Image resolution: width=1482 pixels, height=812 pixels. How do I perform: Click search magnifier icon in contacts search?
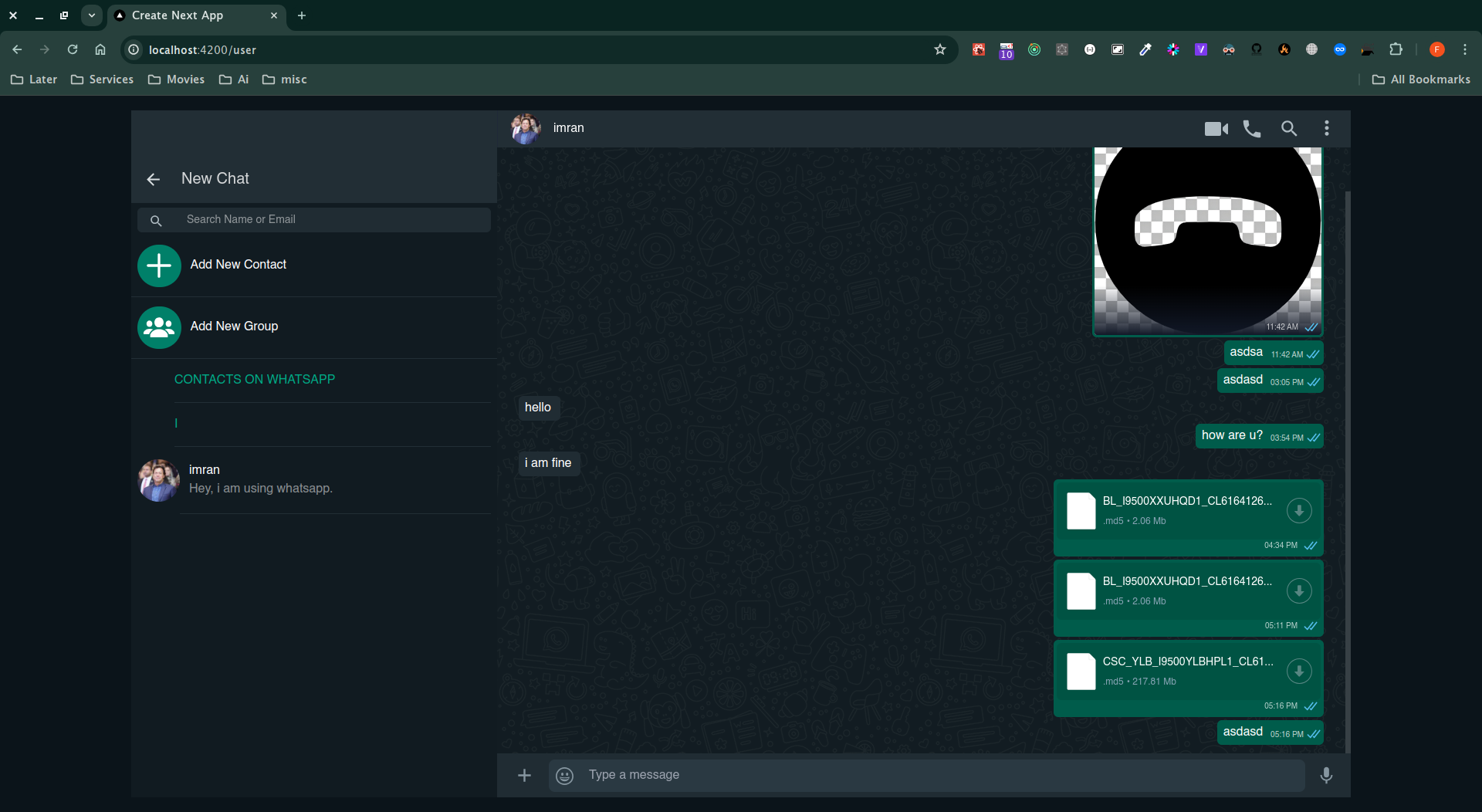pyautogui.click(x=156, y=221)
